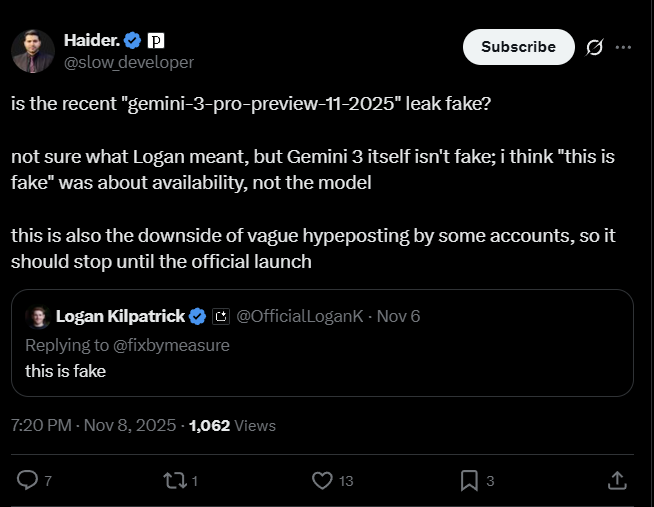Click the 7:20 PM Nov 8 timestamp

(x=92, y=425)
